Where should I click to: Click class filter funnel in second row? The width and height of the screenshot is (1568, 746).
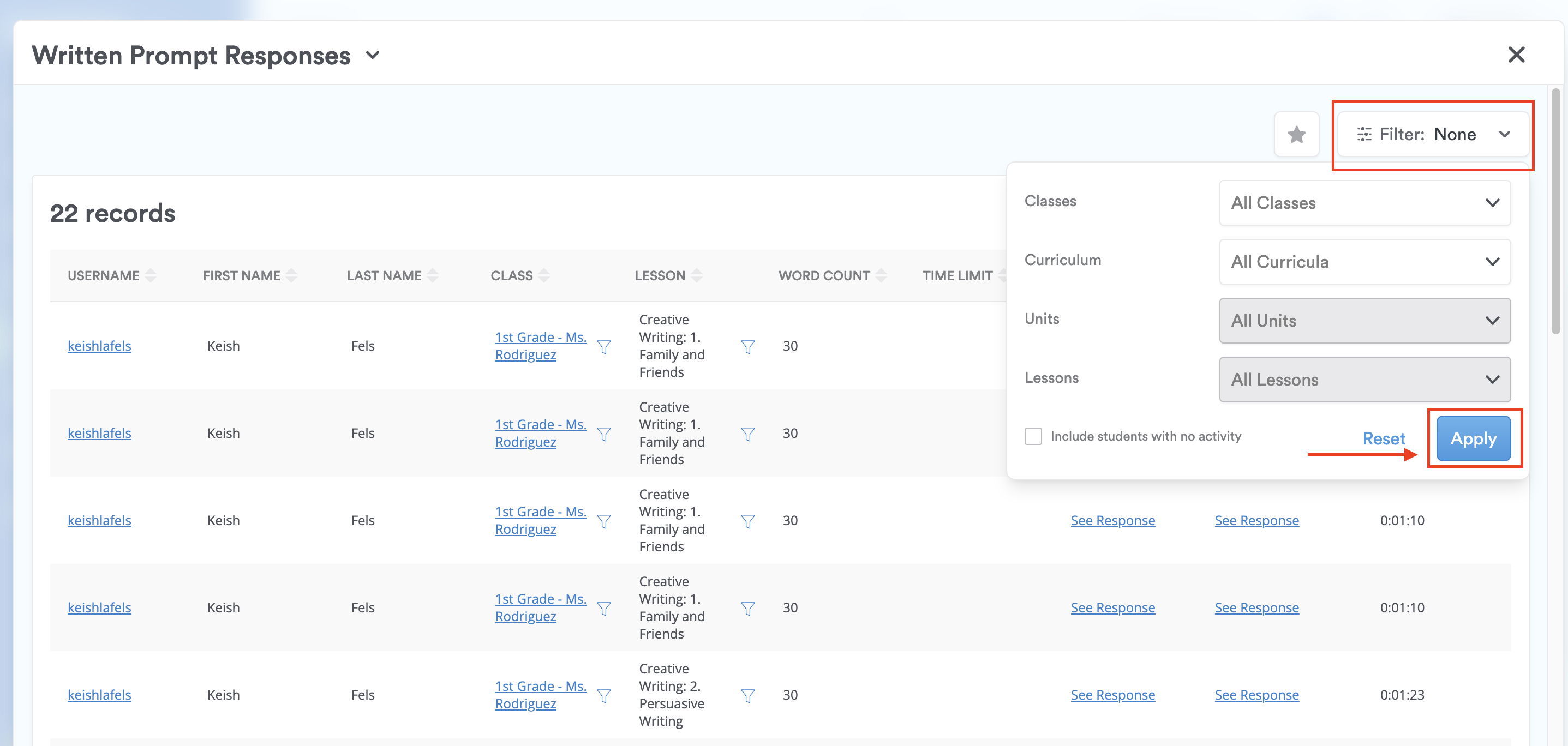(x=604, y=434)
